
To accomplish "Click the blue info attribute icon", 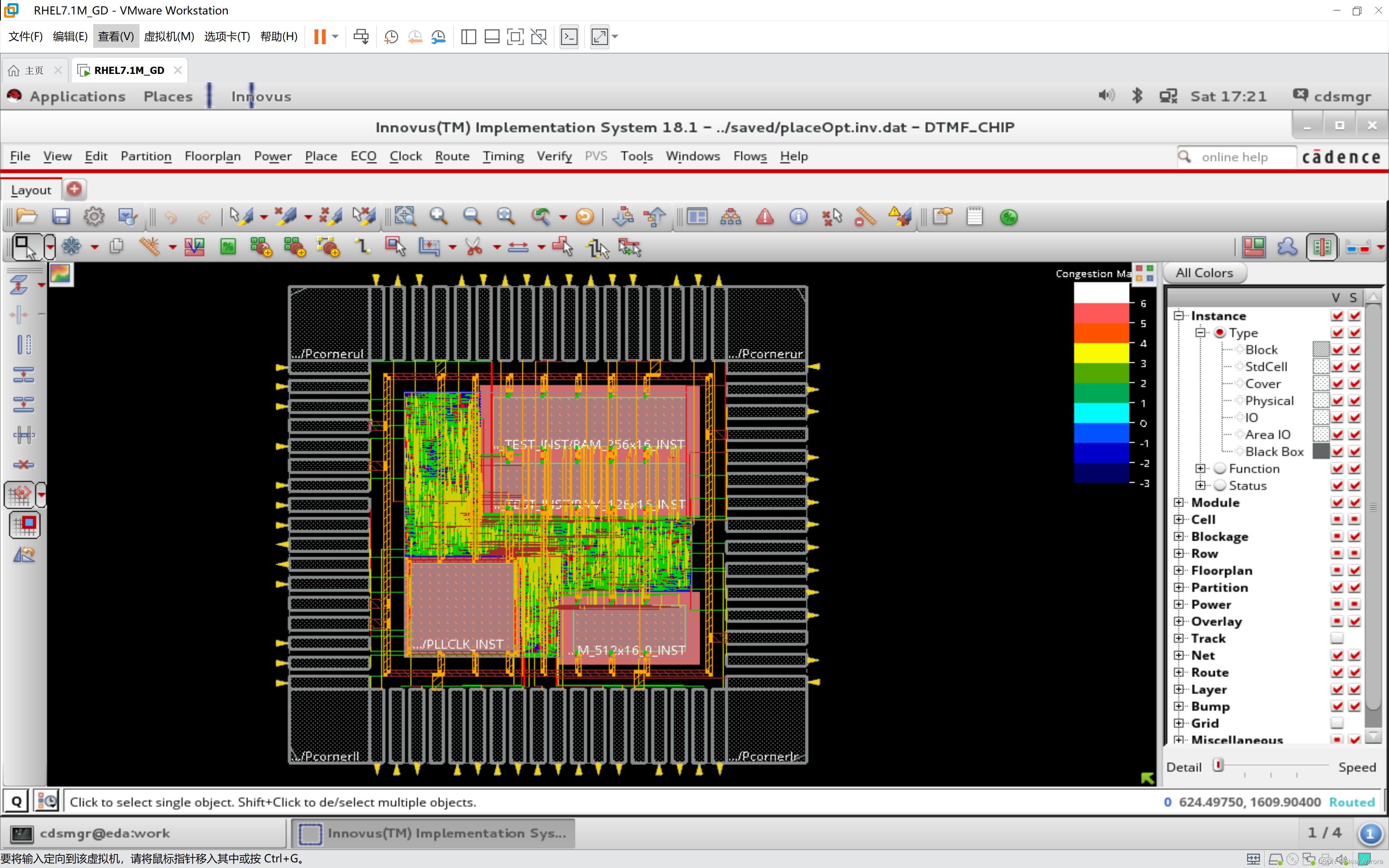I will coord(798,217).
